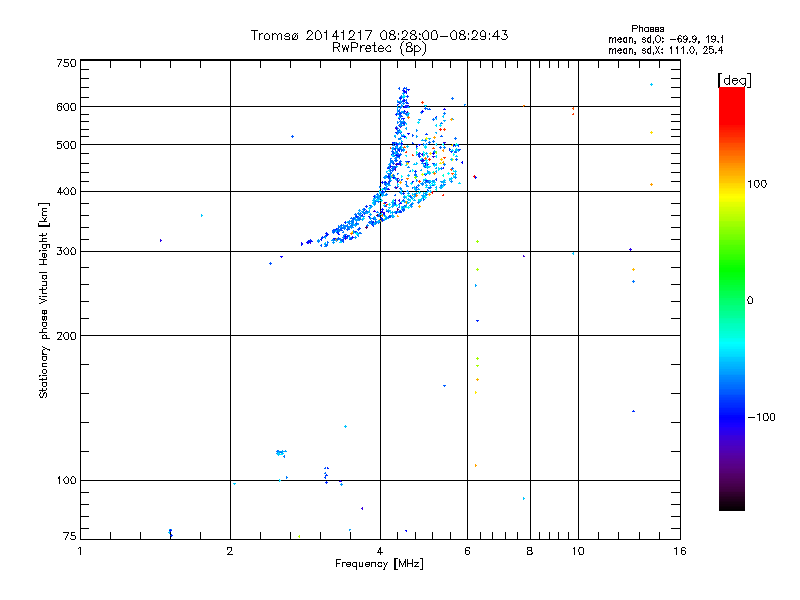Click the y-axis tick label '300'
This screenshot has height=600, width=800.
(66, 252)
